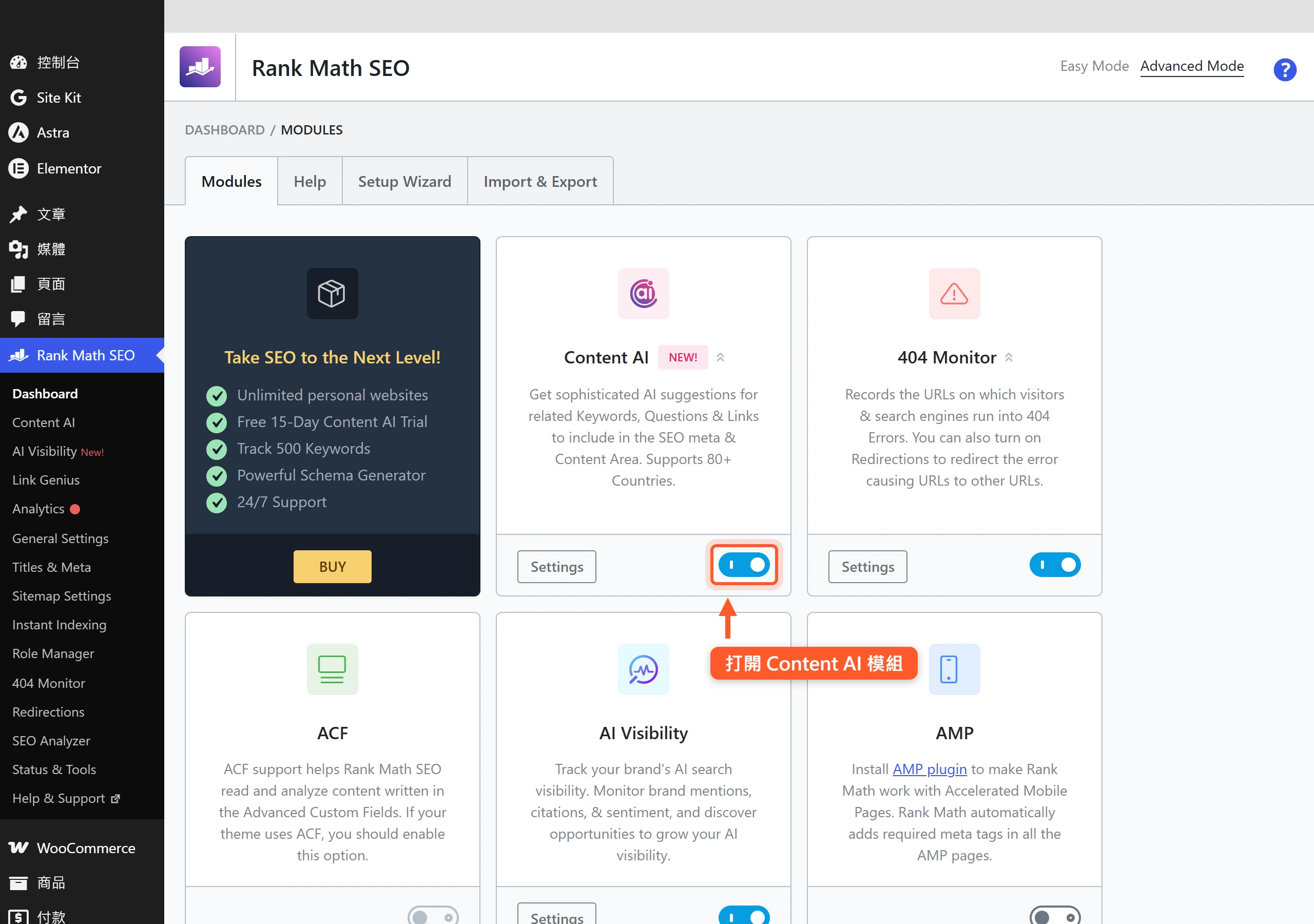
Task: Click the 24/7 Support checkmark
Action: pos(216,503)
